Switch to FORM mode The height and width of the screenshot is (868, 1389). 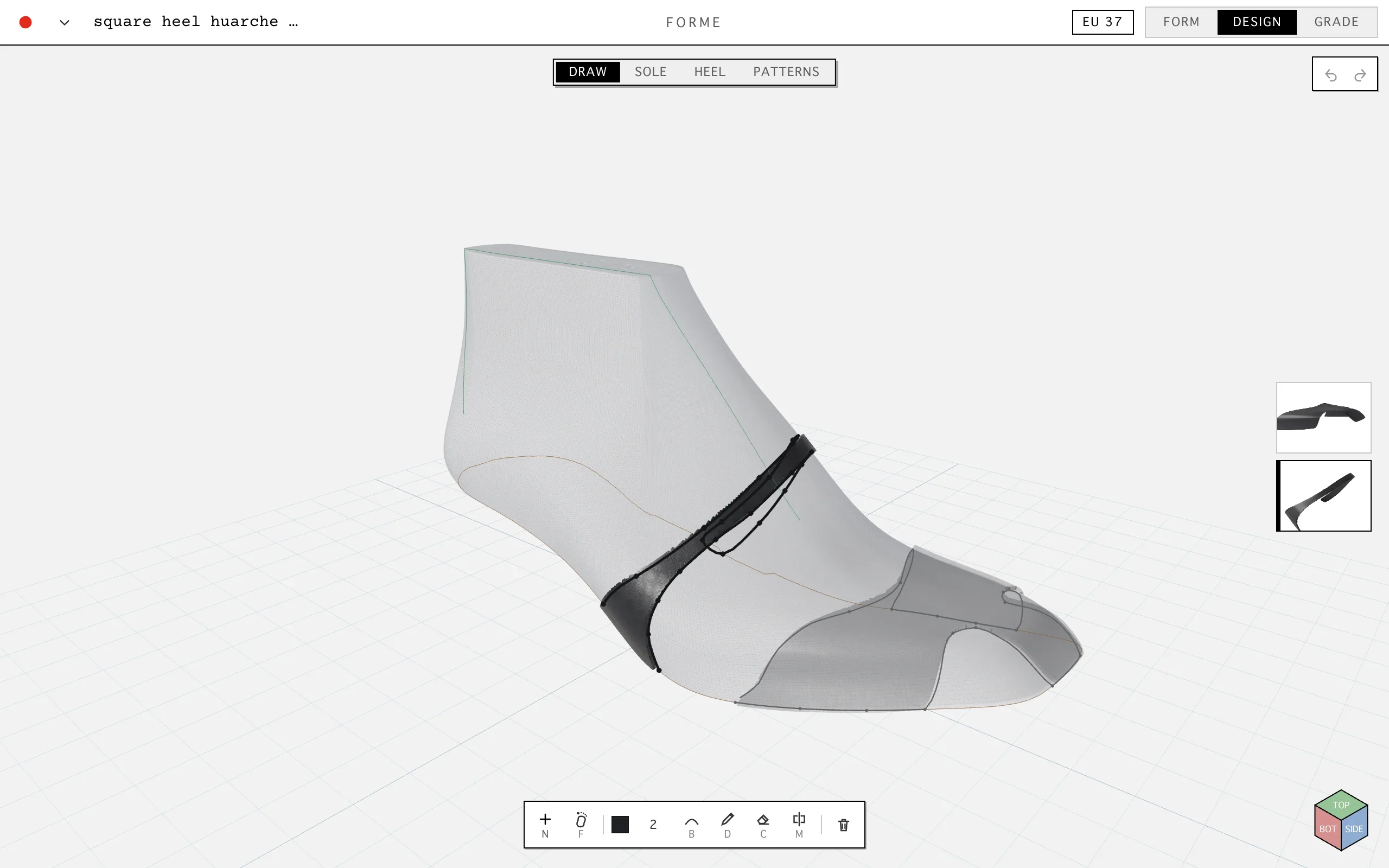(1181, 22)
